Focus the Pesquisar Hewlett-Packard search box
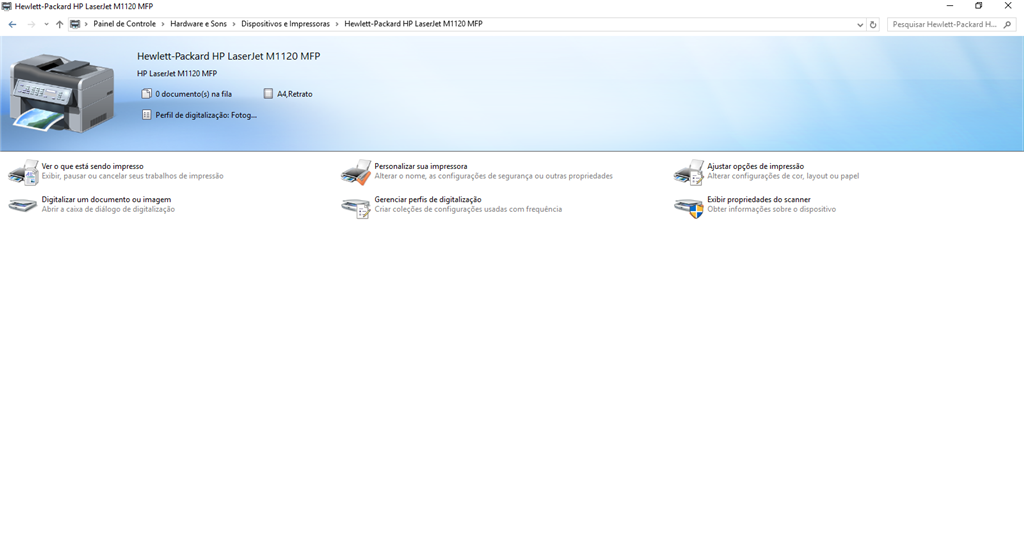The image size is (1024, 547). click(944, 24)
